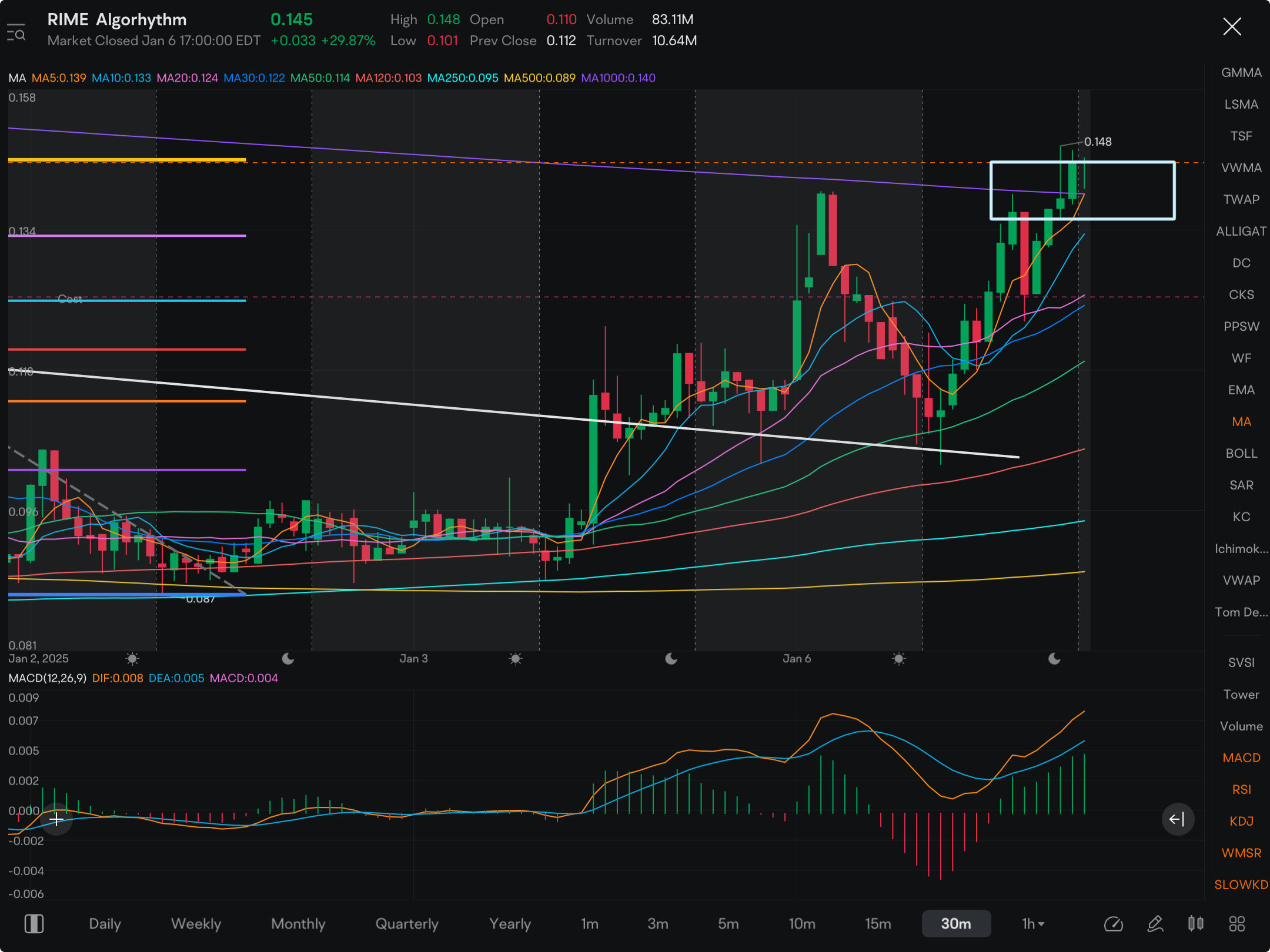Select the 3m timeframe
This screenshot has height=952, width=1270.
[658, 924]
